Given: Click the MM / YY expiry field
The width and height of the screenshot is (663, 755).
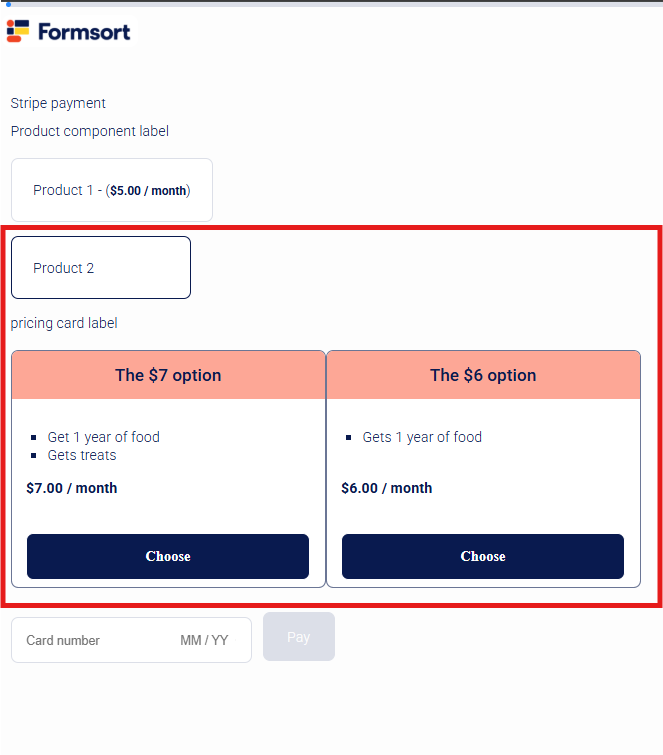Looking at the screenshot, I should 204,640.
